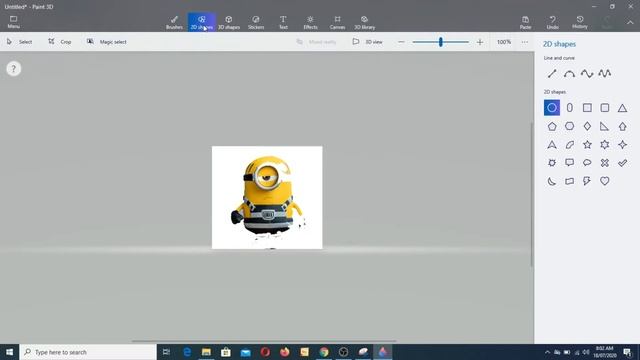Open Firefox from the taskbar
This screenshot has width=640, height=360.
point(284,352)
